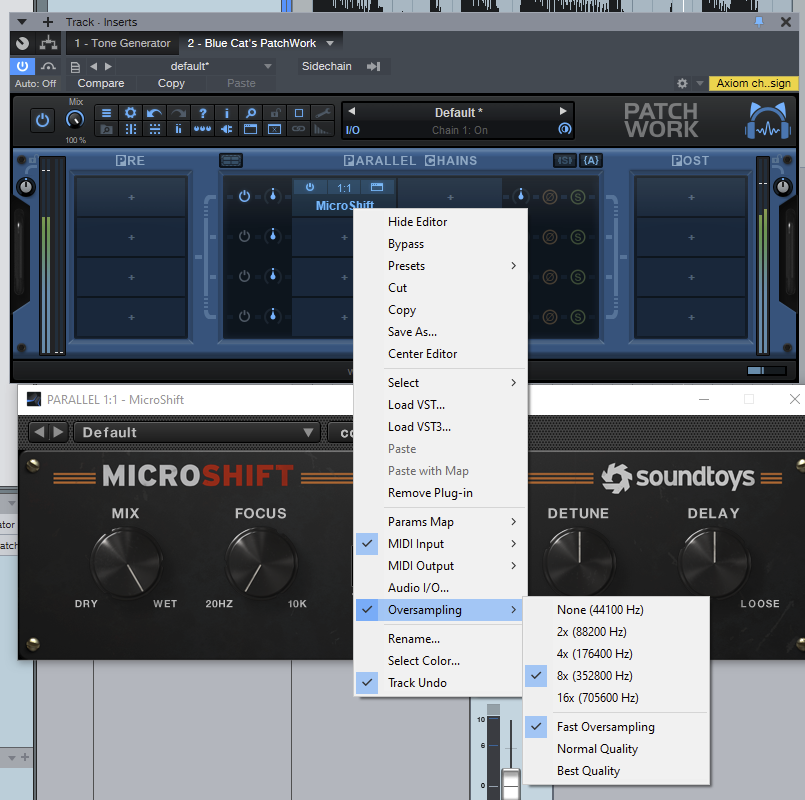Select 4x (176400 Hz) oversampling

(x=617, y=654)
